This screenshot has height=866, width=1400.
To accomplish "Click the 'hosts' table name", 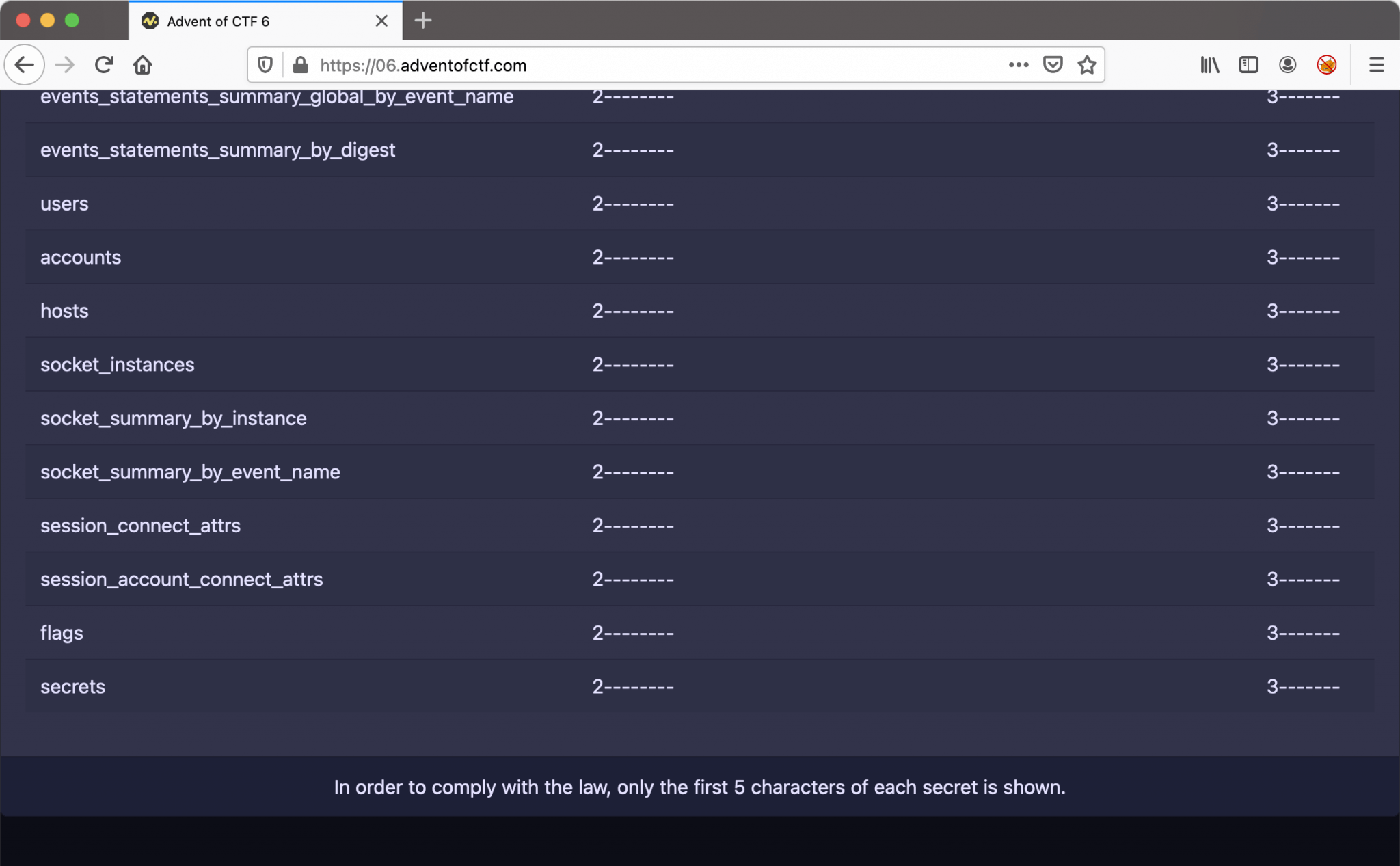I will pyautogui.click(x=64, y=311).
